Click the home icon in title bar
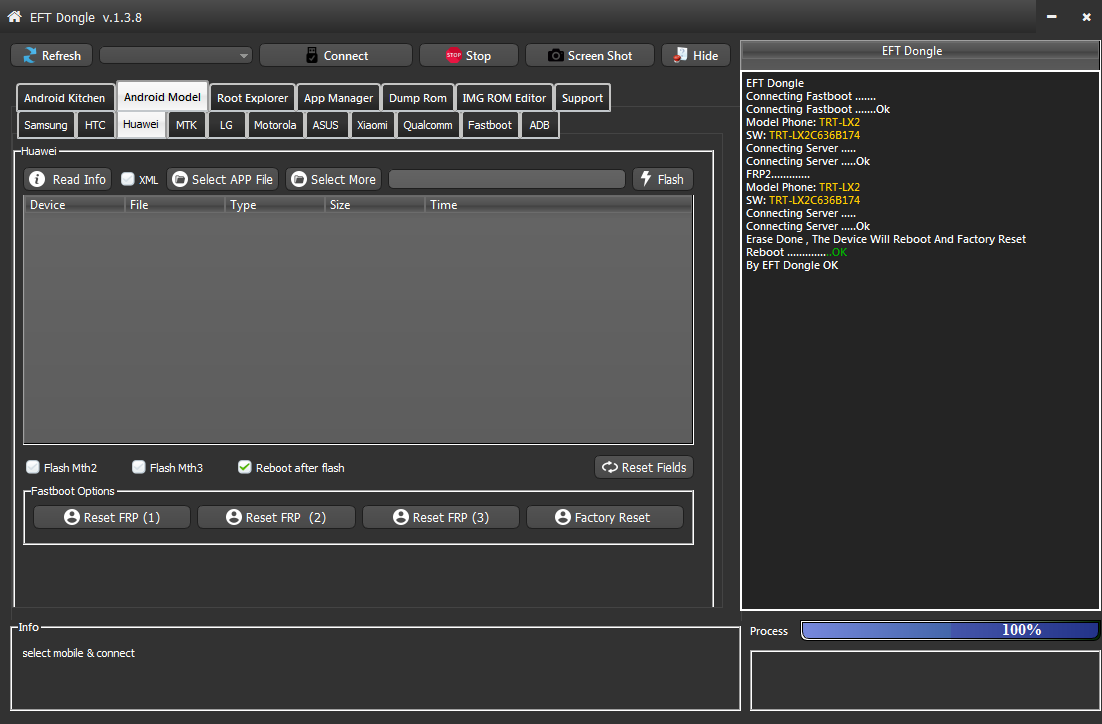Screen dimensions: 1102x724 (14, 17)
